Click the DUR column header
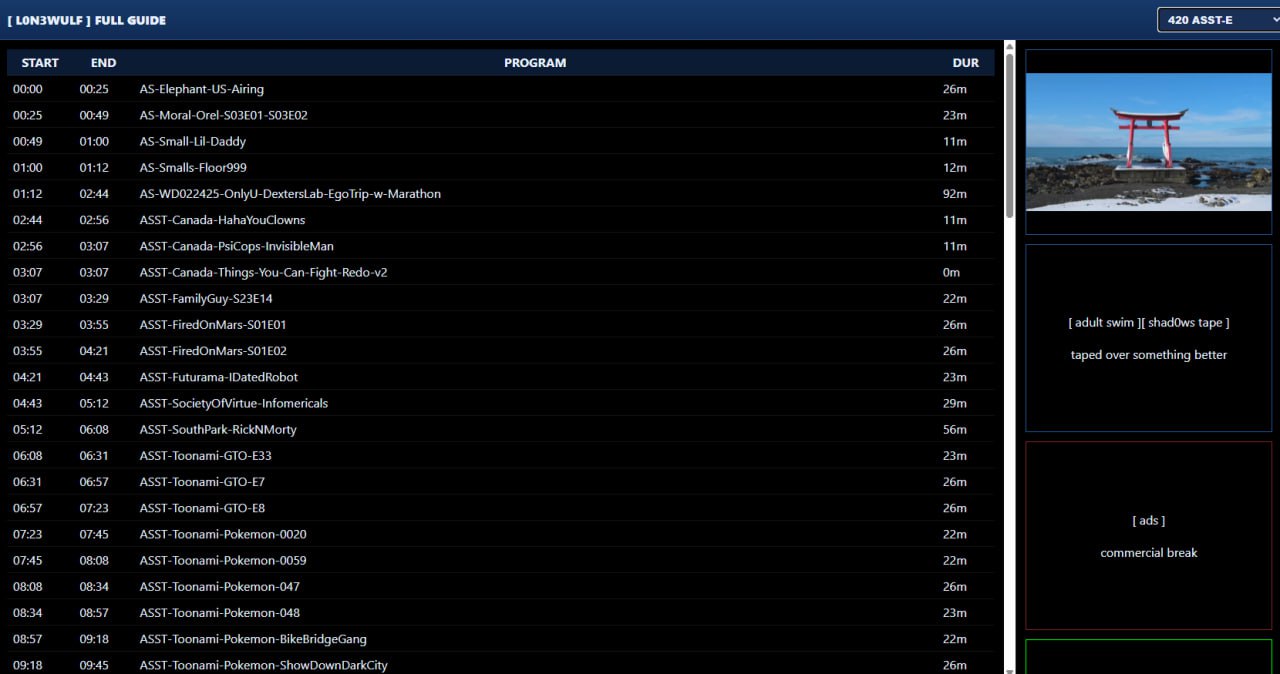1280x674 pixels. click(x=965, y=63)
